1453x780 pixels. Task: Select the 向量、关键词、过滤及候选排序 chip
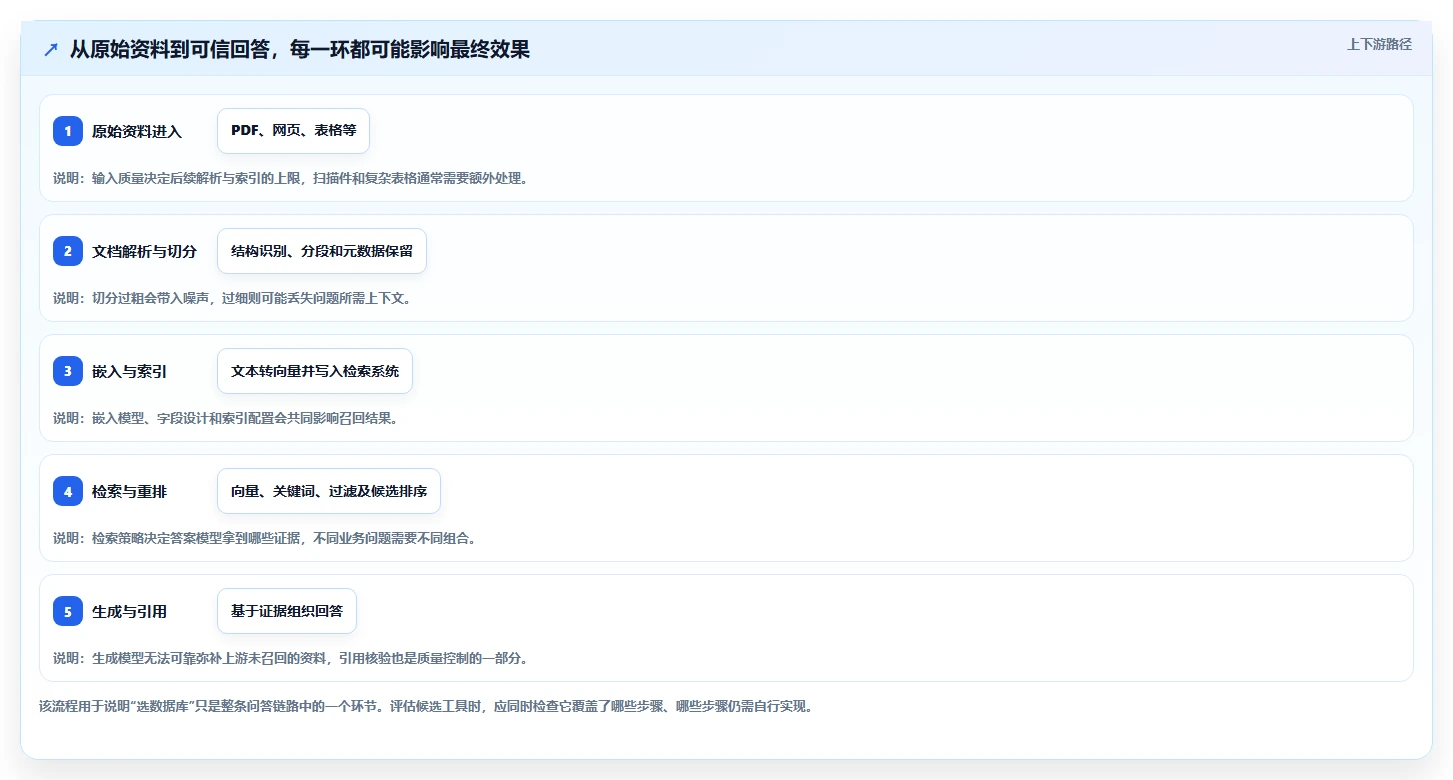click(329, 491)
